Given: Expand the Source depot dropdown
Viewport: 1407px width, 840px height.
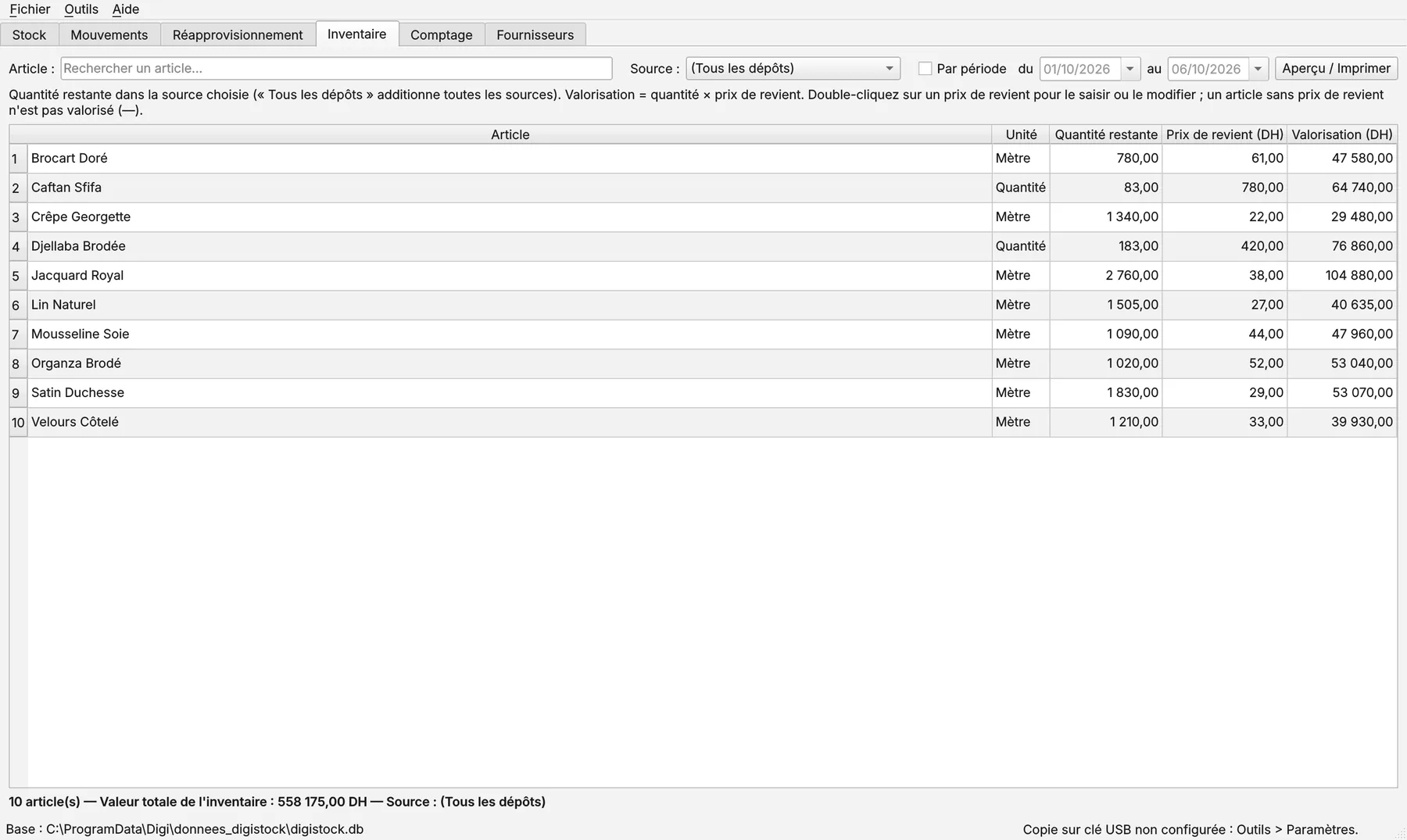Looking at the screenshot, I should point(793,69).
